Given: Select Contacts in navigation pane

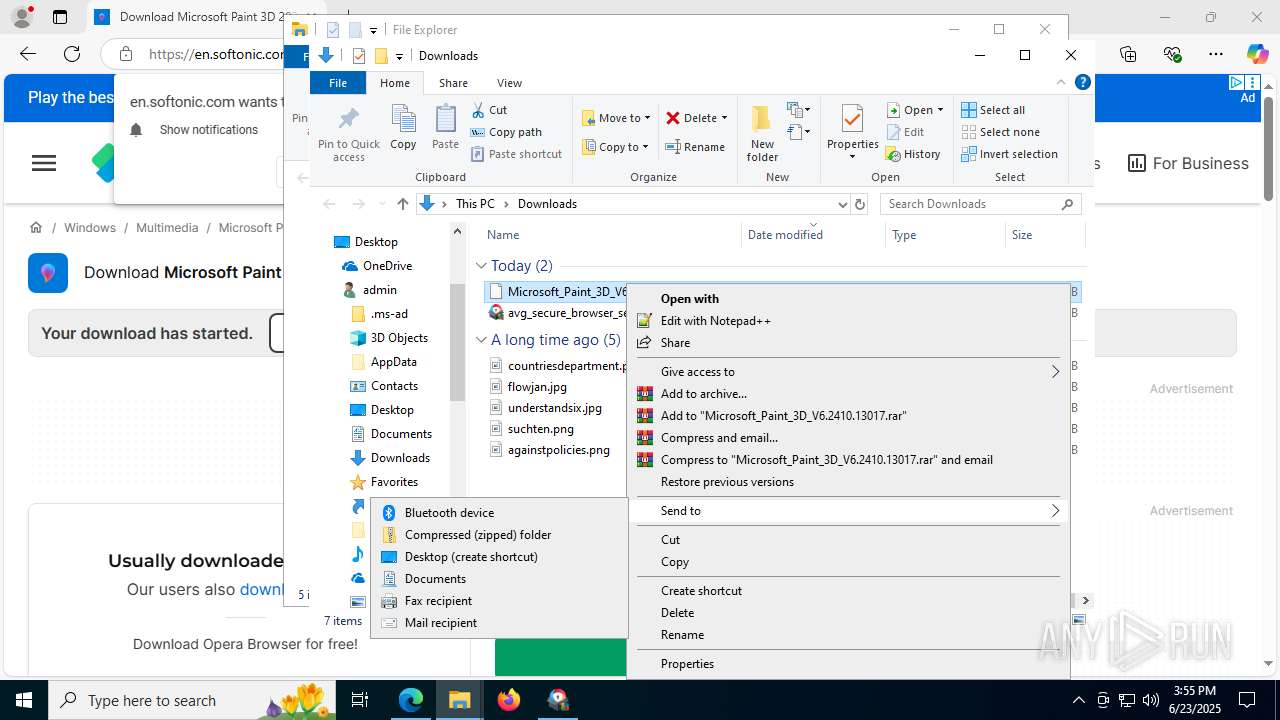Looking at the screenshot, I should pos(394,386).
